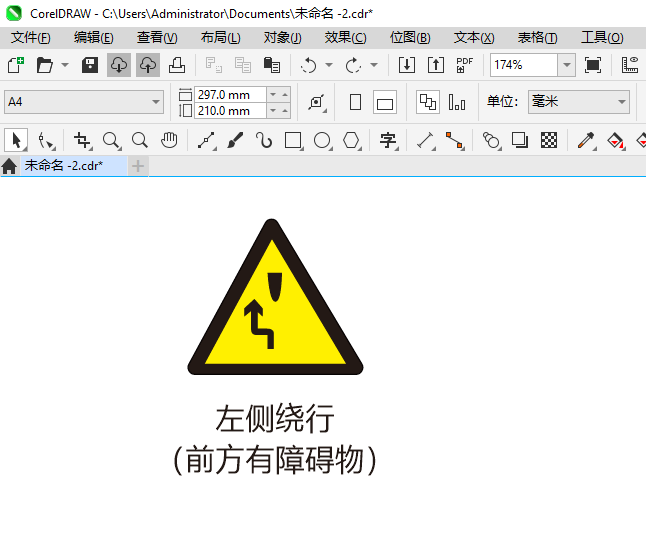Toggle apply layout to all pages
Image resolution: width=646 pixels, height=551 pixels.
point(428,102)
